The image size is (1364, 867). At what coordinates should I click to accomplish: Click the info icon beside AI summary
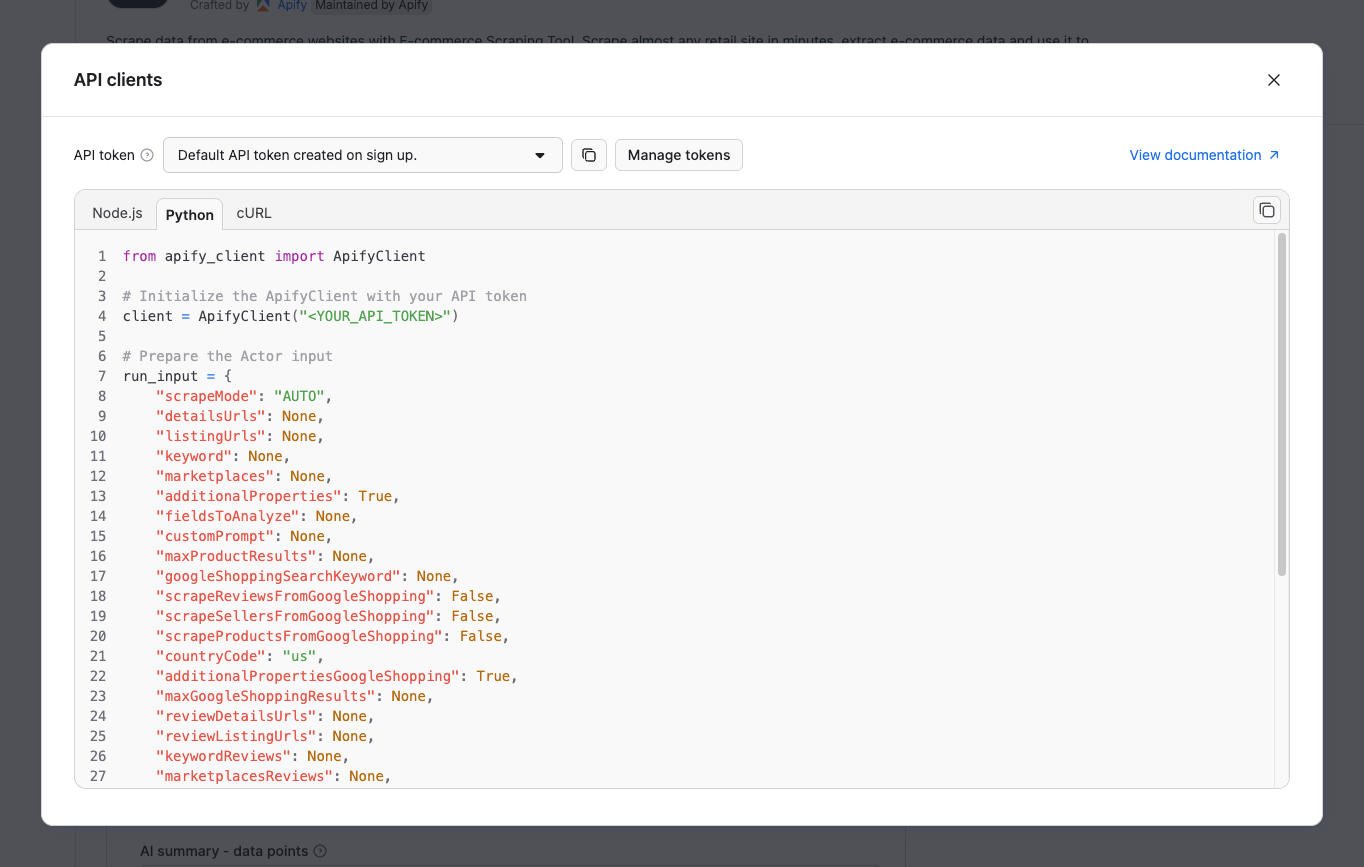319,851
